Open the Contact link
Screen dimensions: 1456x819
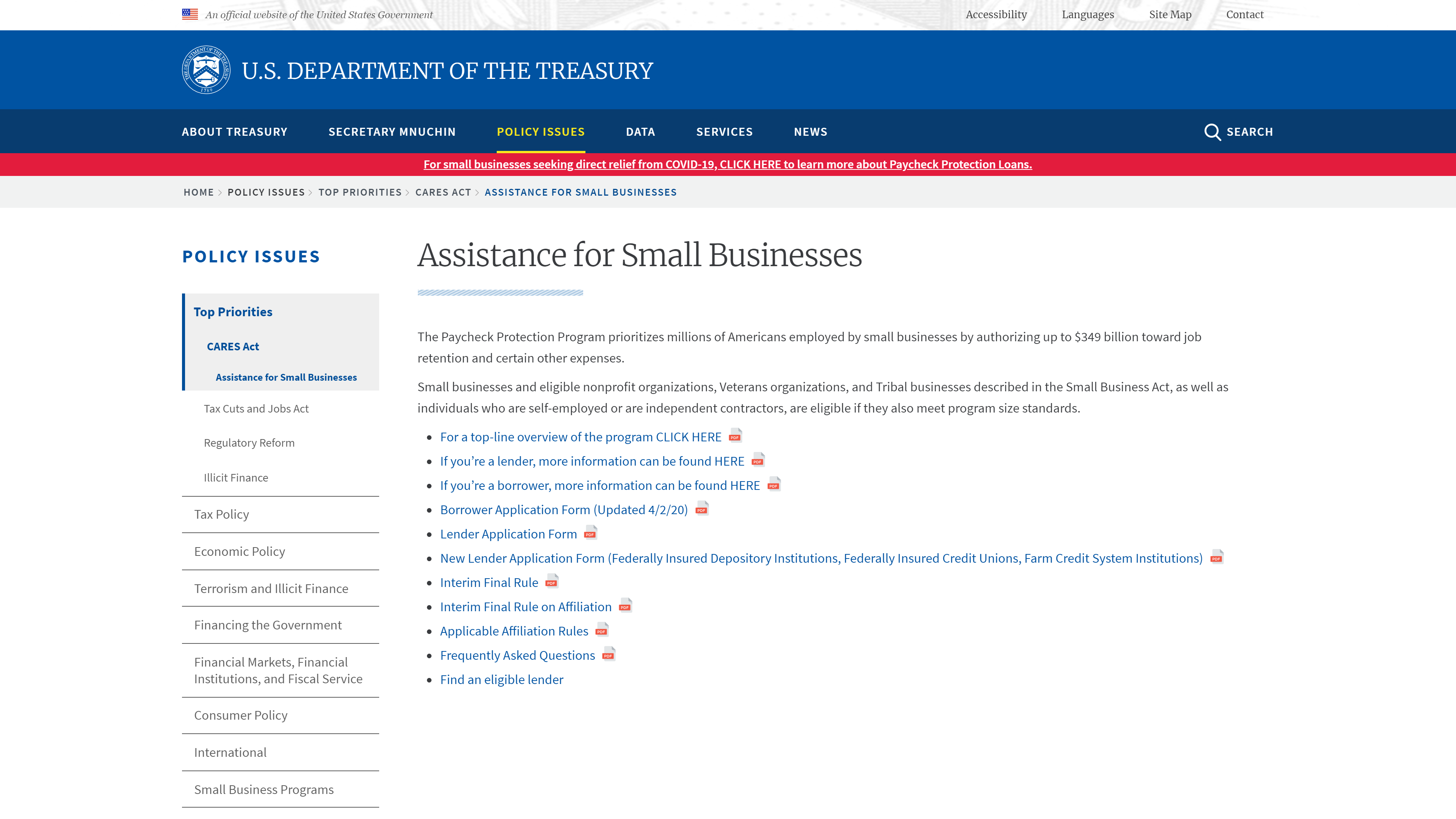(1244, 15)
